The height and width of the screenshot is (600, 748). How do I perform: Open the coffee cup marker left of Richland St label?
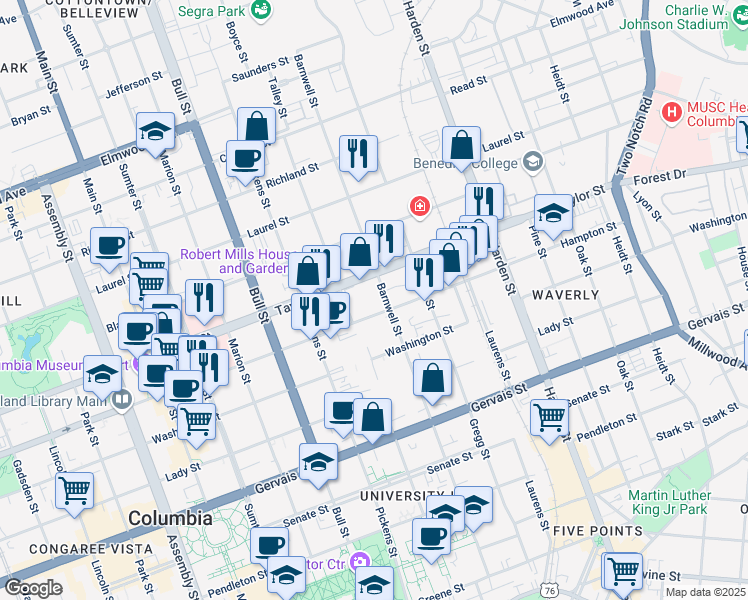click(245, 160)
